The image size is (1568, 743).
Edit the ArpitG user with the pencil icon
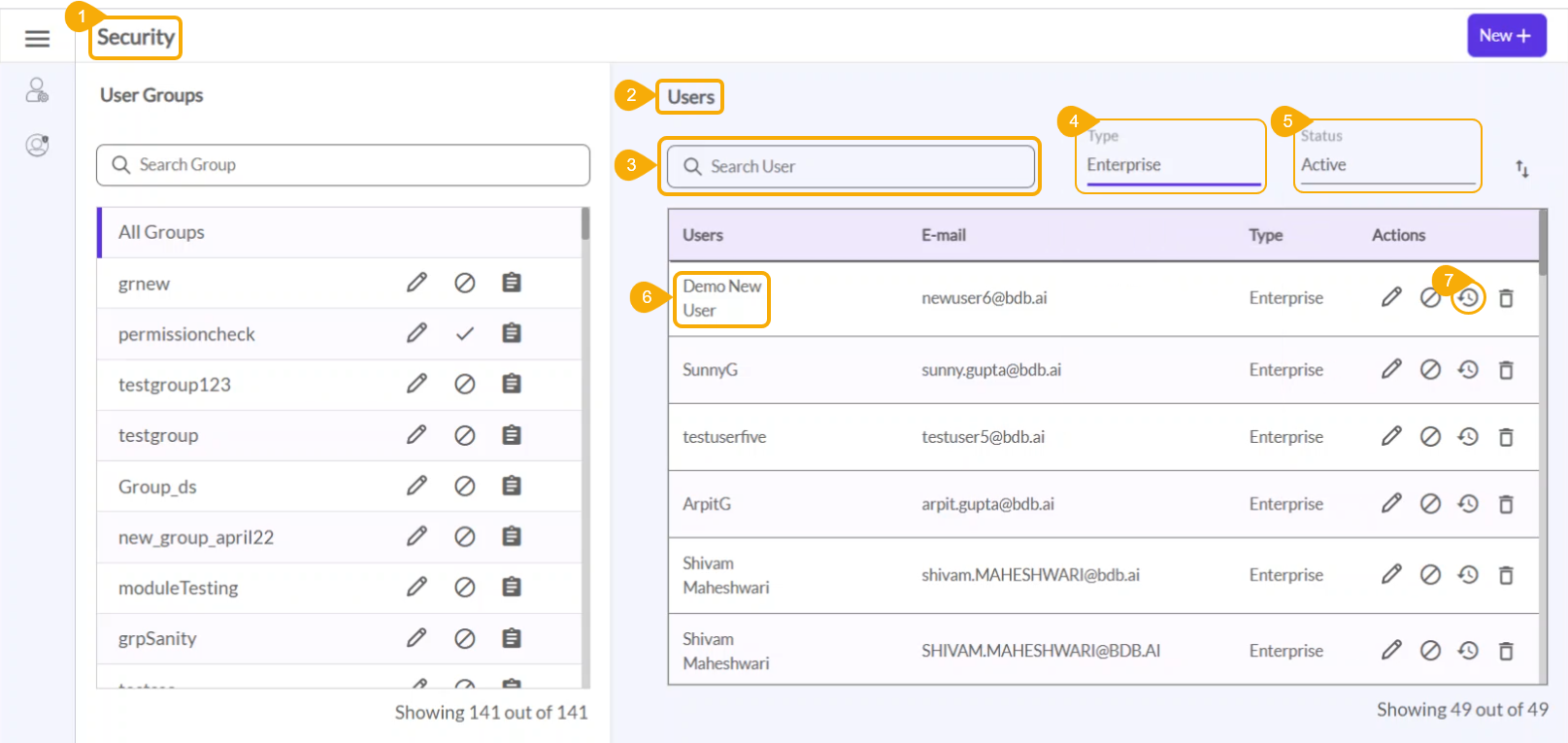click(x=1391, y=503)
